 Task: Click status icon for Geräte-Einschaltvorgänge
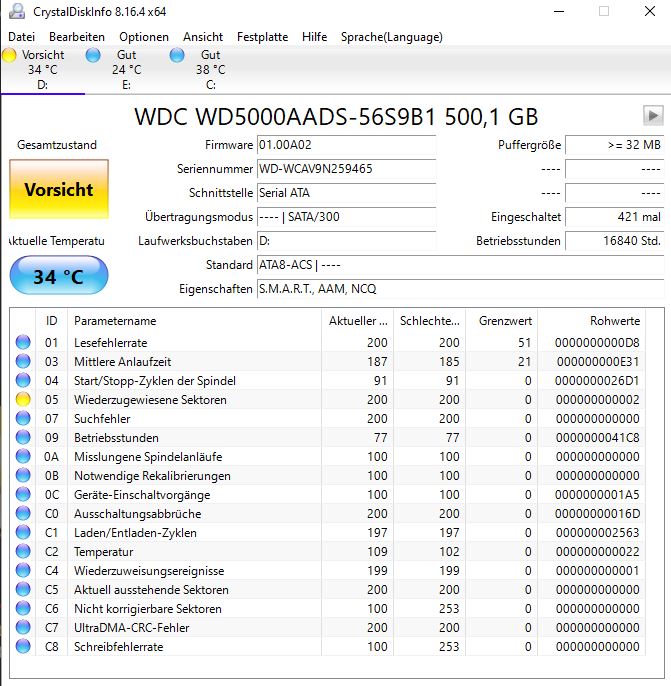point(23,494)
